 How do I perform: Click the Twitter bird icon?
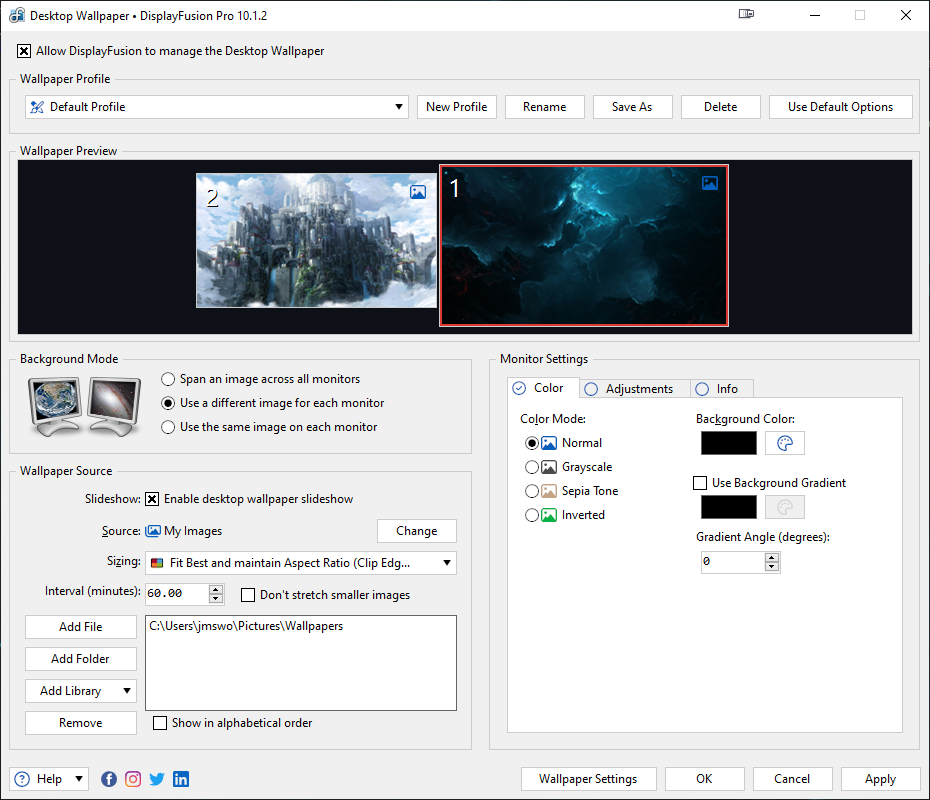pos(157,779)
